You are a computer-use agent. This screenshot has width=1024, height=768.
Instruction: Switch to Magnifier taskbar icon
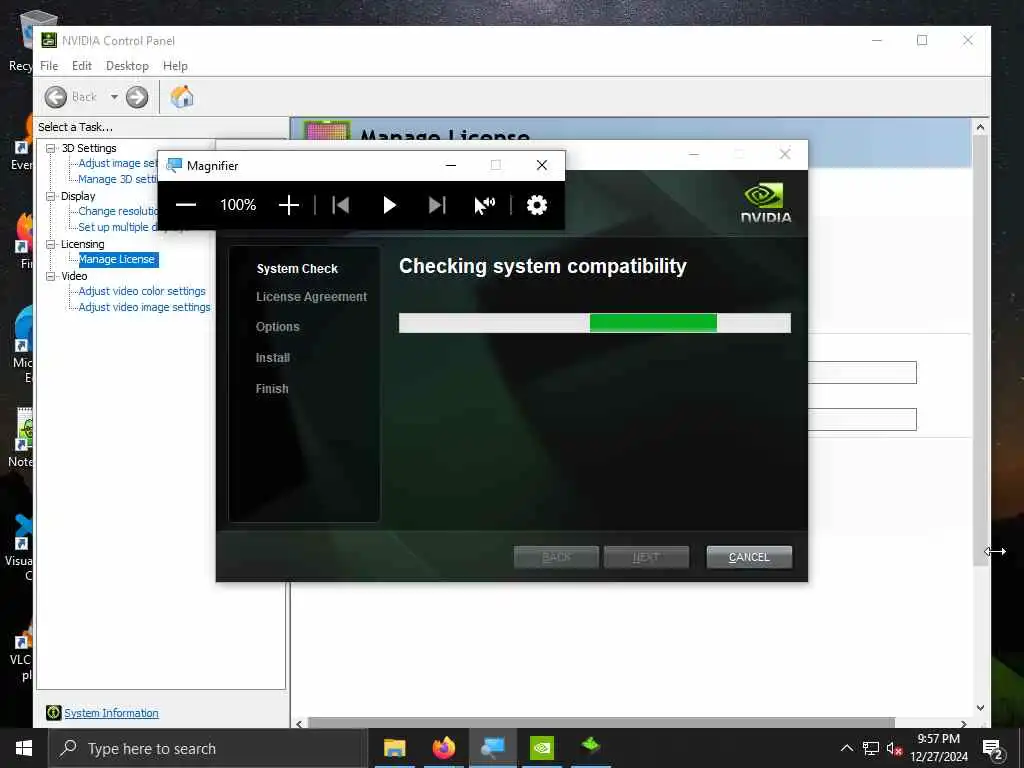pos(492,748)
